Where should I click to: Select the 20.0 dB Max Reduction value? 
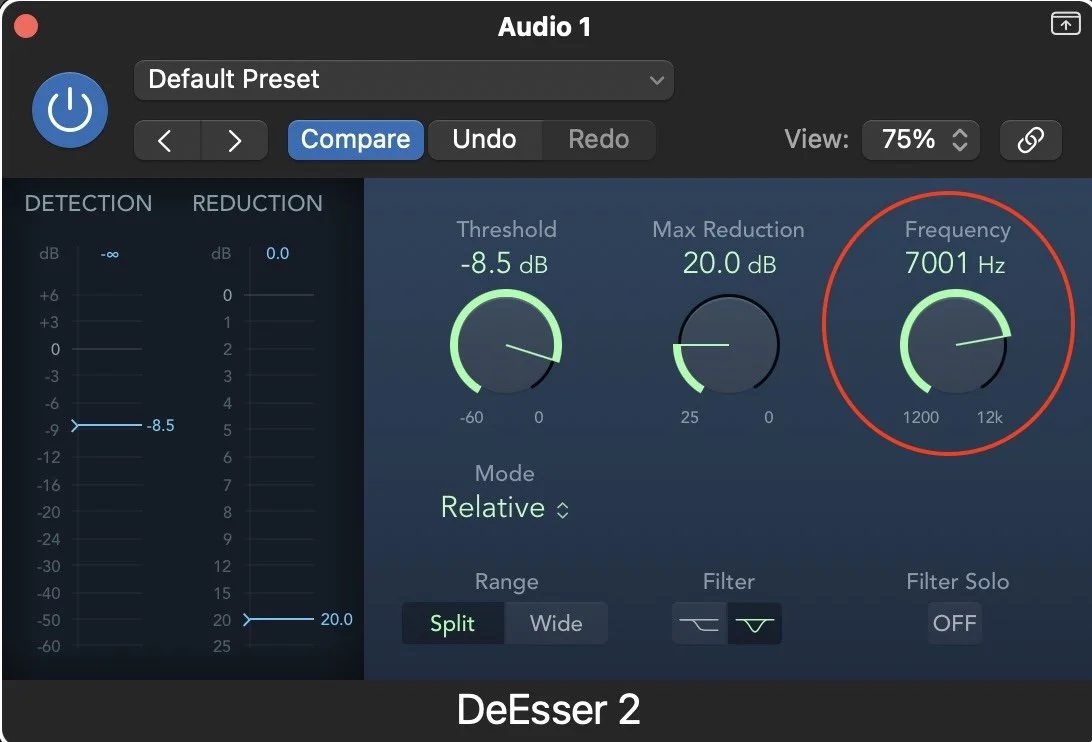point(729,264)
